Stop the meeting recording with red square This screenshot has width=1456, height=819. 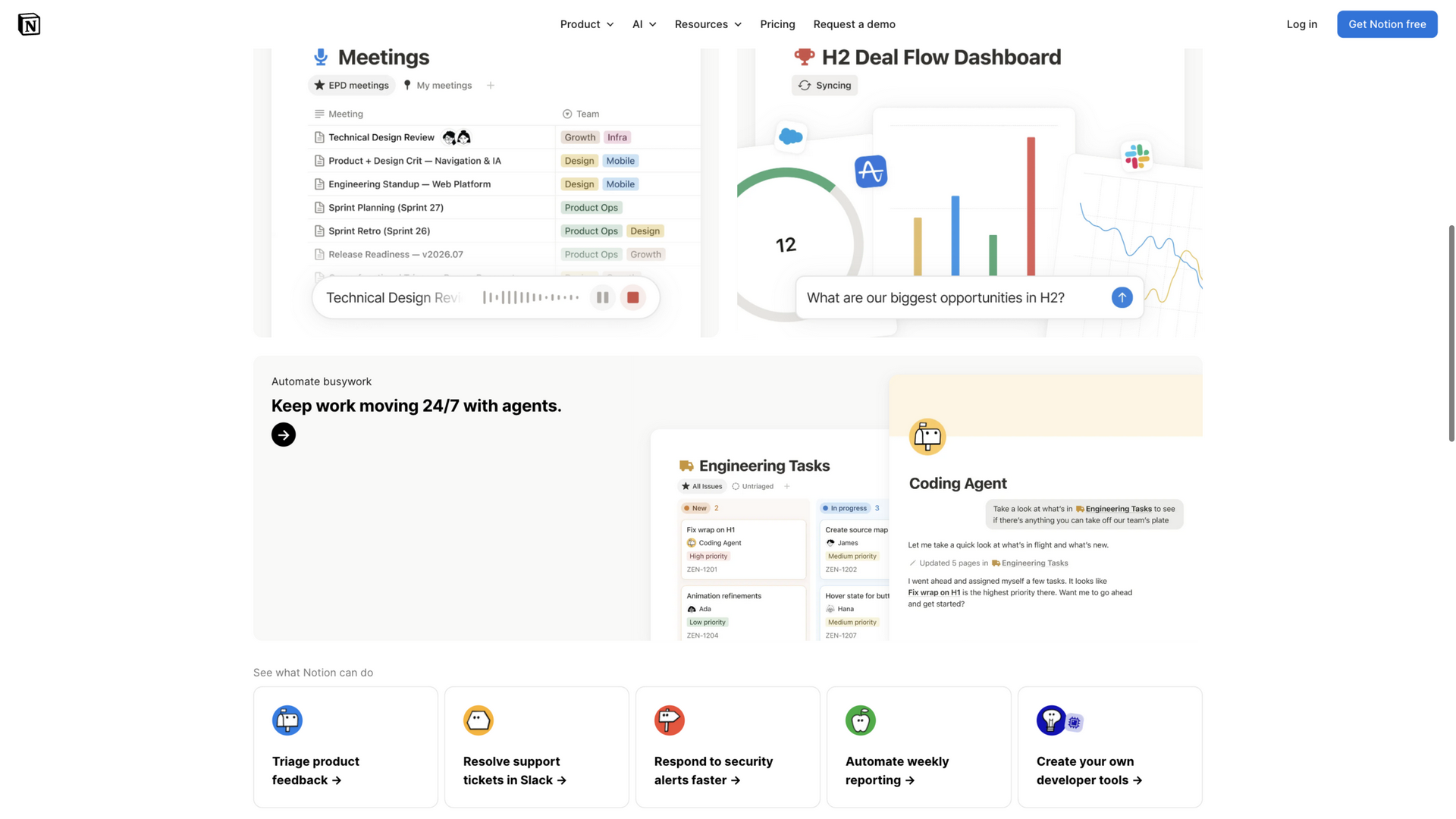pos(632,298)
